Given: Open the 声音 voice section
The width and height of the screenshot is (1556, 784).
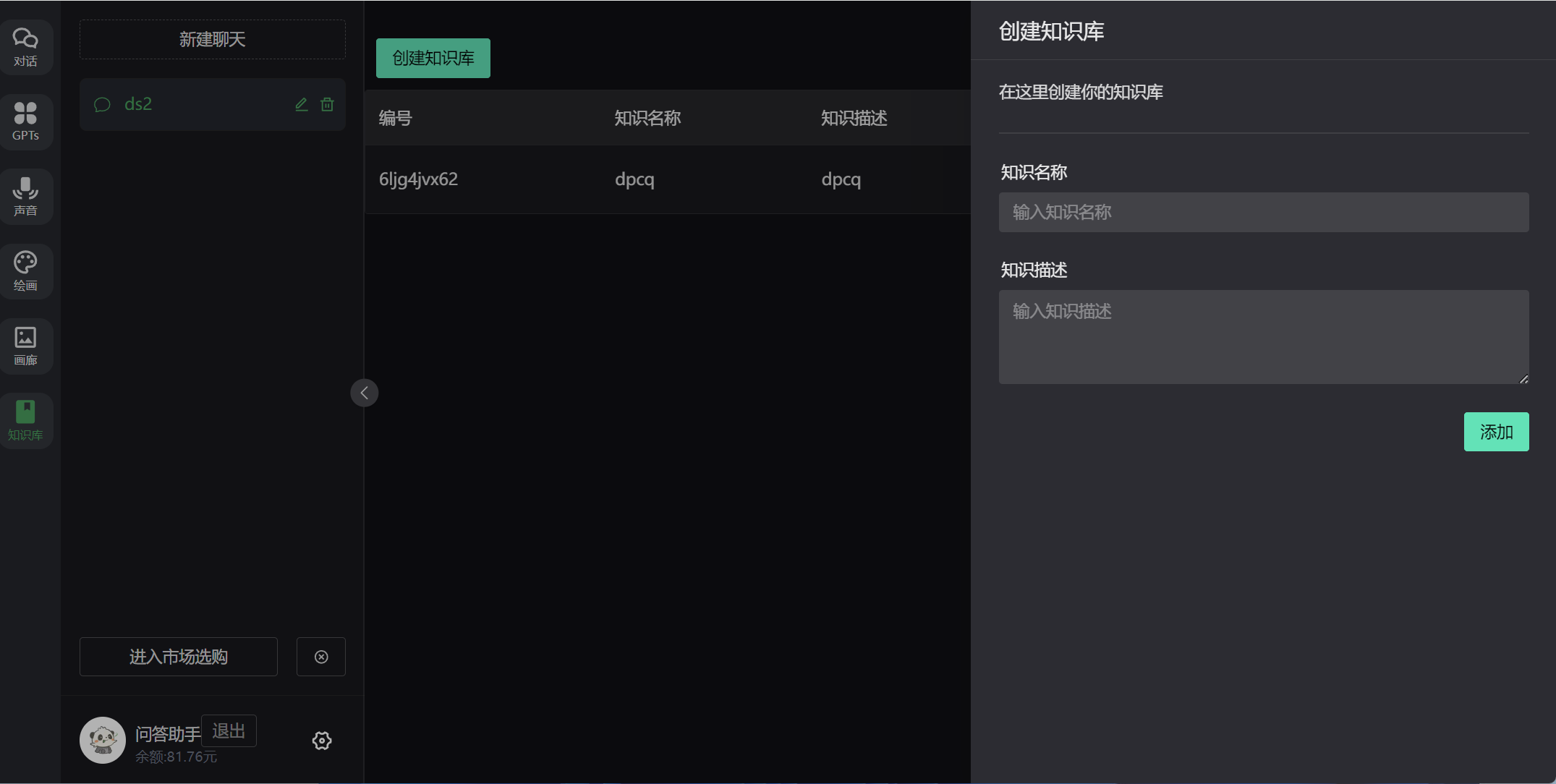Looking at the screenshot, I should click(x=25, y=197).
